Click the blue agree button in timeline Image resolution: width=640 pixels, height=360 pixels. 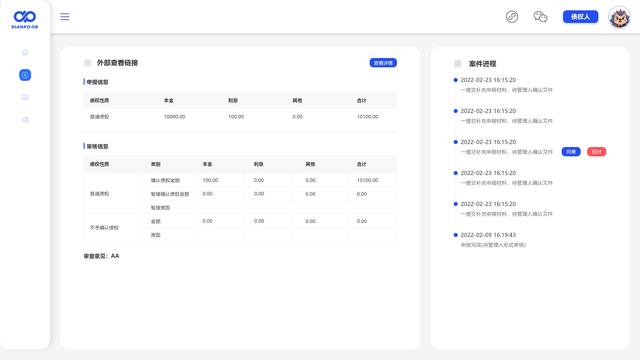pyautogui.click(x=571, y=152)
